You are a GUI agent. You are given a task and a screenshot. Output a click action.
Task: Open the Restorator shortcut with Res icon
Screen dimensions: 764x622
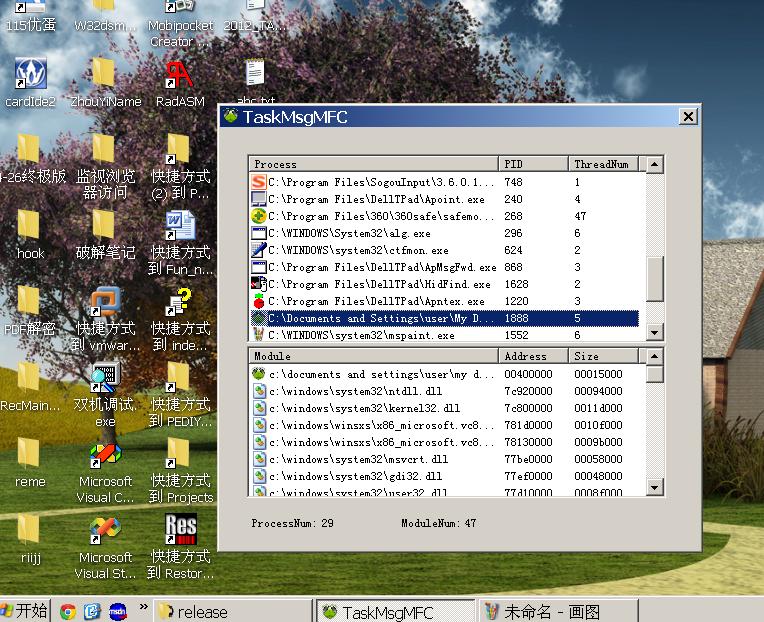point(180,547)
